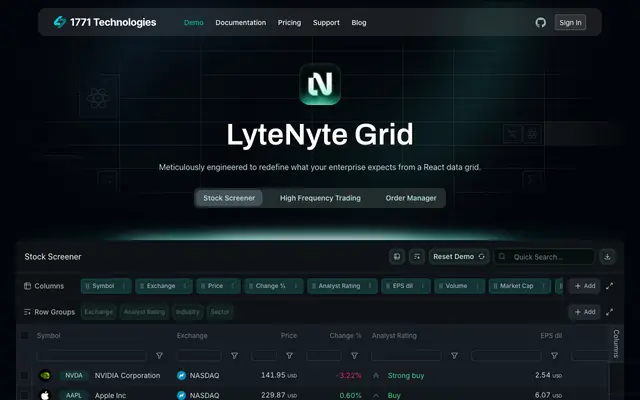Focus the Symbol column filter input

point(91,356)
